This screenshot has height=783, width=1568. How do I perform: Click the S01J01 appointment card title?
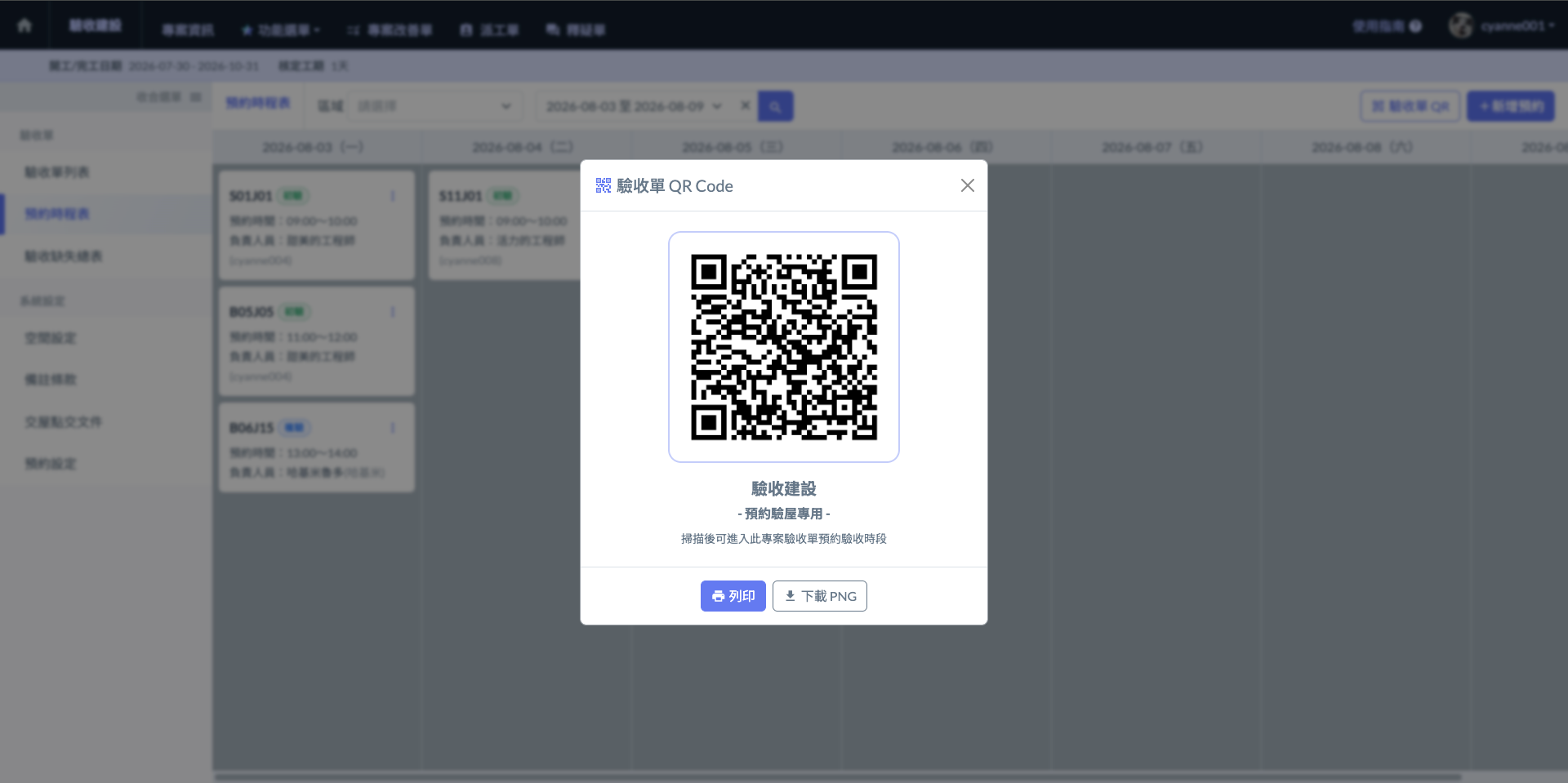point(251,196)
